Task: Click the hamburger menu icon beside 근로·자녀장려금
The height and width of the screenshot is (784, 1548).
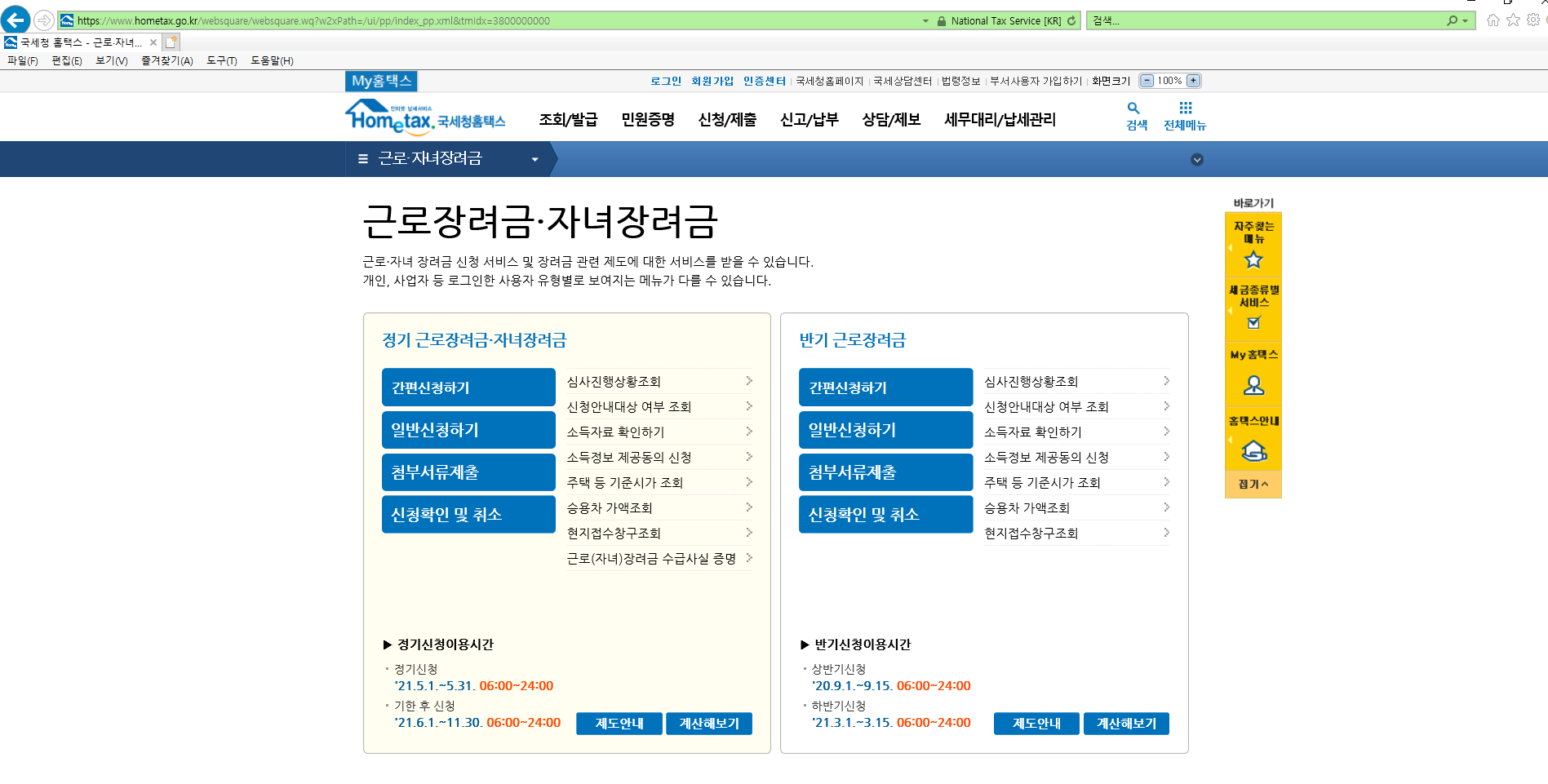Action: point(363,159)
